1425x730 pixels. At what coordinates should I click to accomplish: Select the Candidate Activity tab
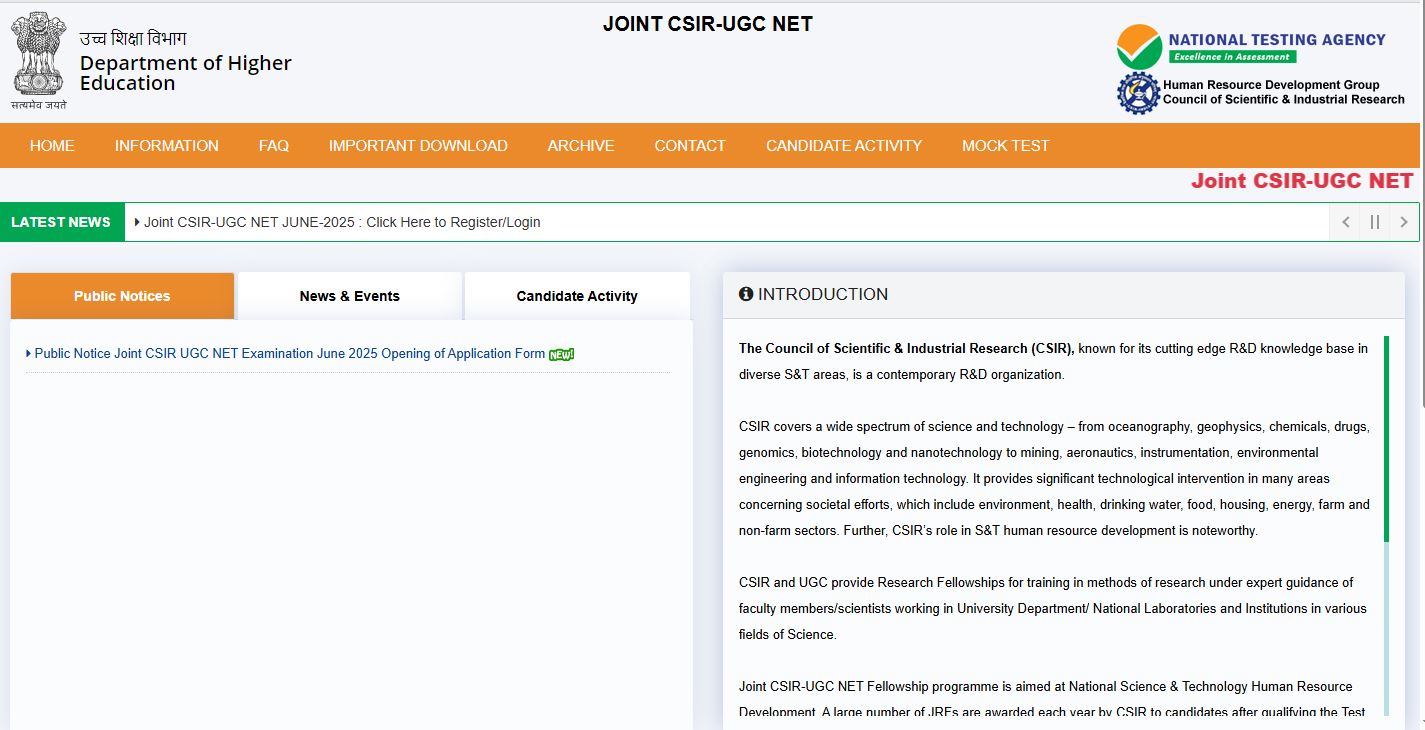click(577, 295)
